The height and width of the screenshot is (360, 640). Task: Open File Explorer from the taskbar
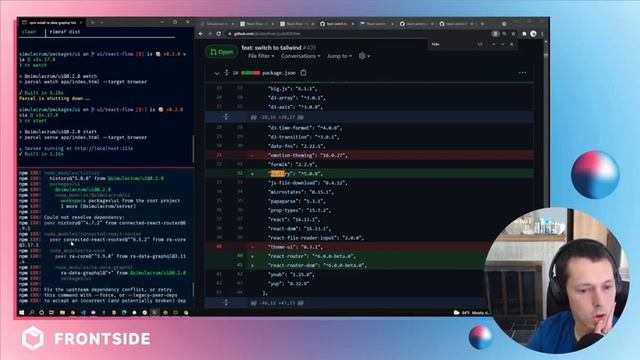[62, 313]
